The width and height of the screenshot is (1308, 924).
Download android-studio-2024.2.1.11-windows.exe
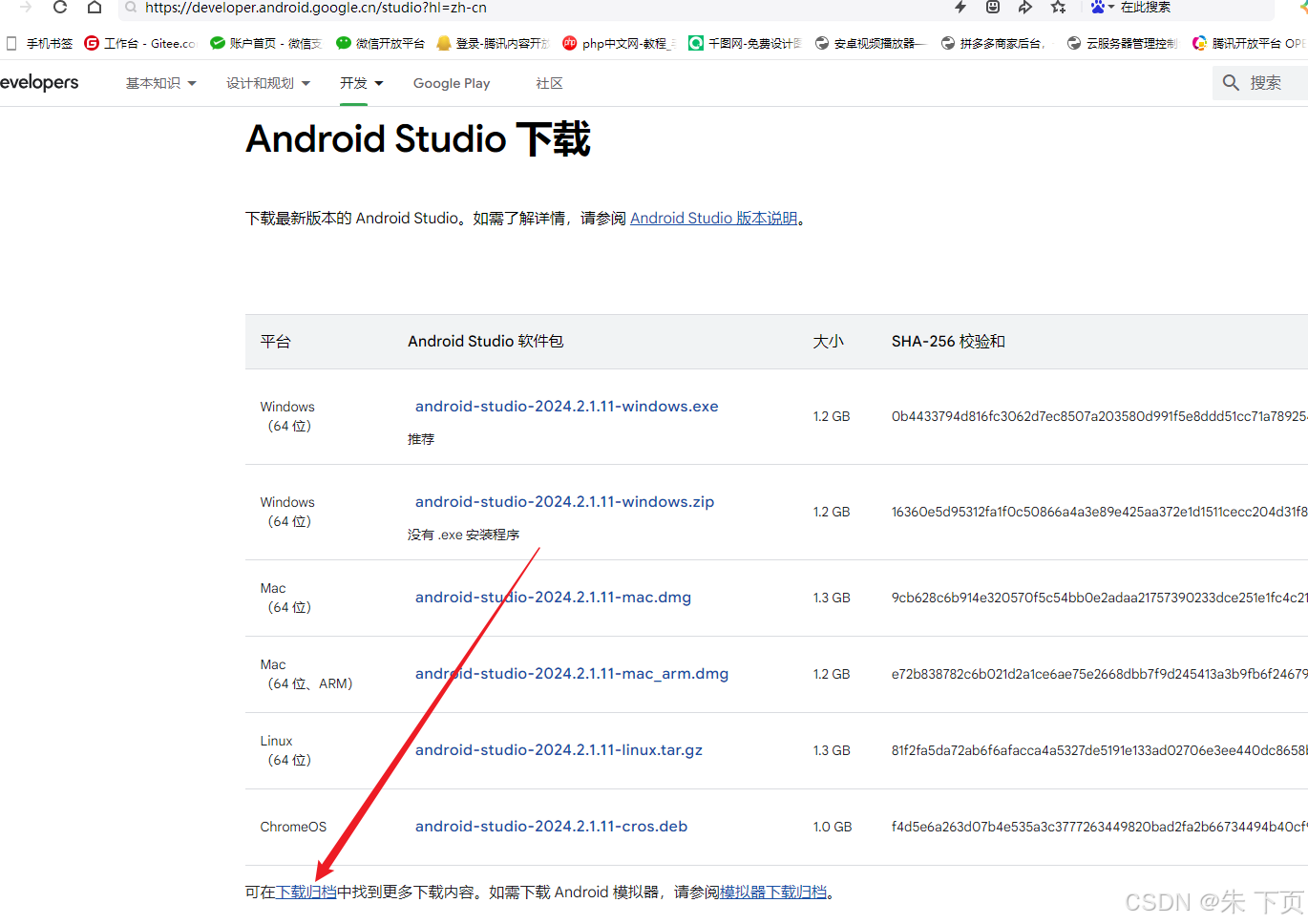pyautogui.click(x=566, y=406)
